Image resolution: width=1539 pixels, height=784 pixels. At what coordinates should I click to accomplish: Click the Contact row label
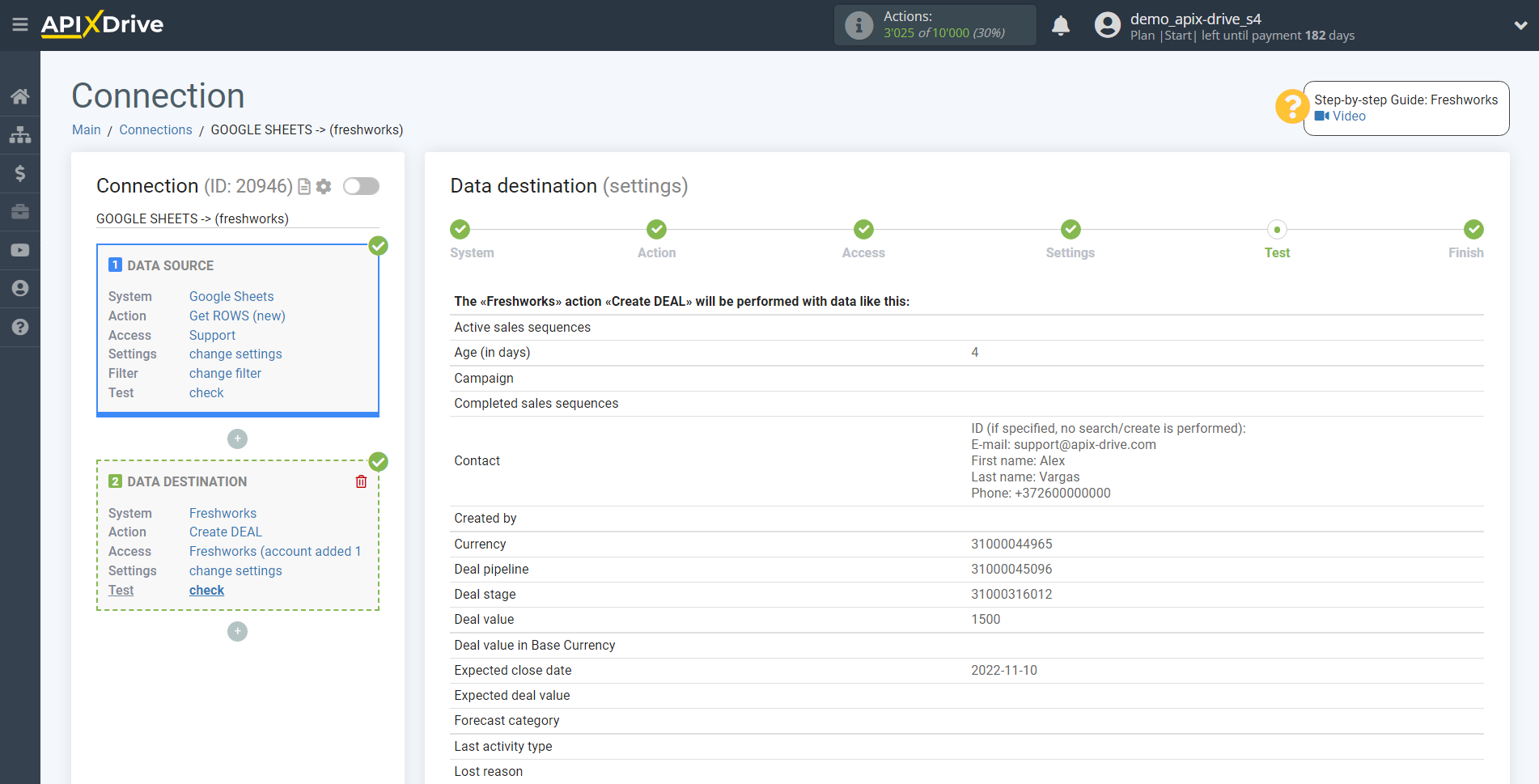(x=477, y=460)
